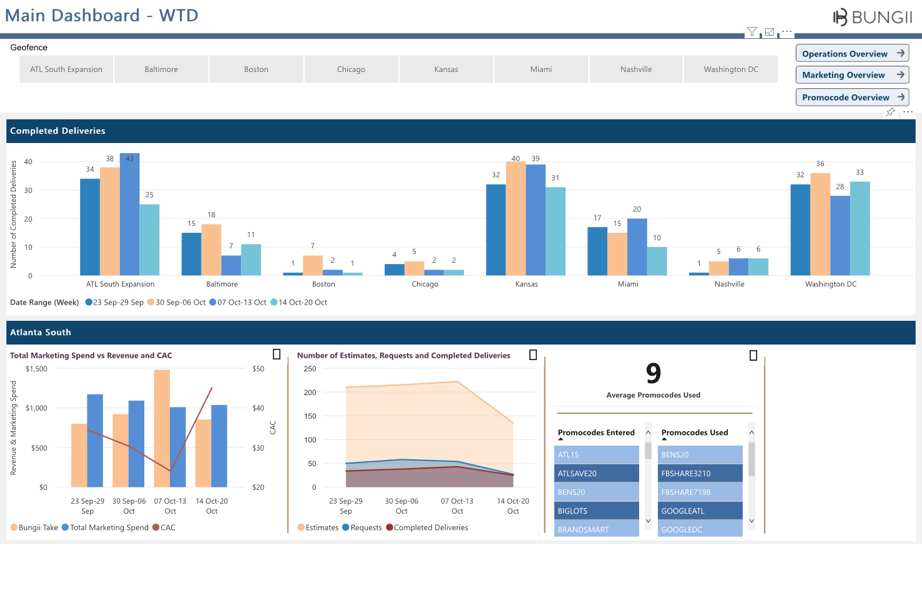This screenshot has width=922, height=592.
Task: Pin the Completed Deliveries visual
Action: pyautogui.click(x=890, y=112)
